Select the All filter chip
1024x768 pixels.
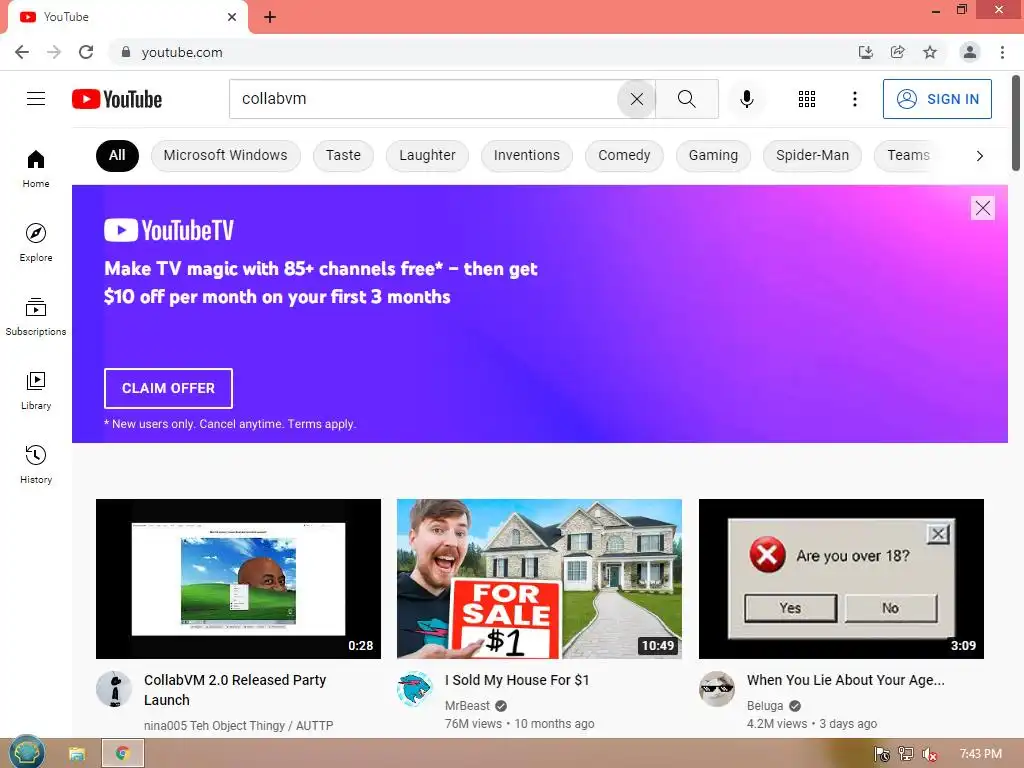pos(118,155)
